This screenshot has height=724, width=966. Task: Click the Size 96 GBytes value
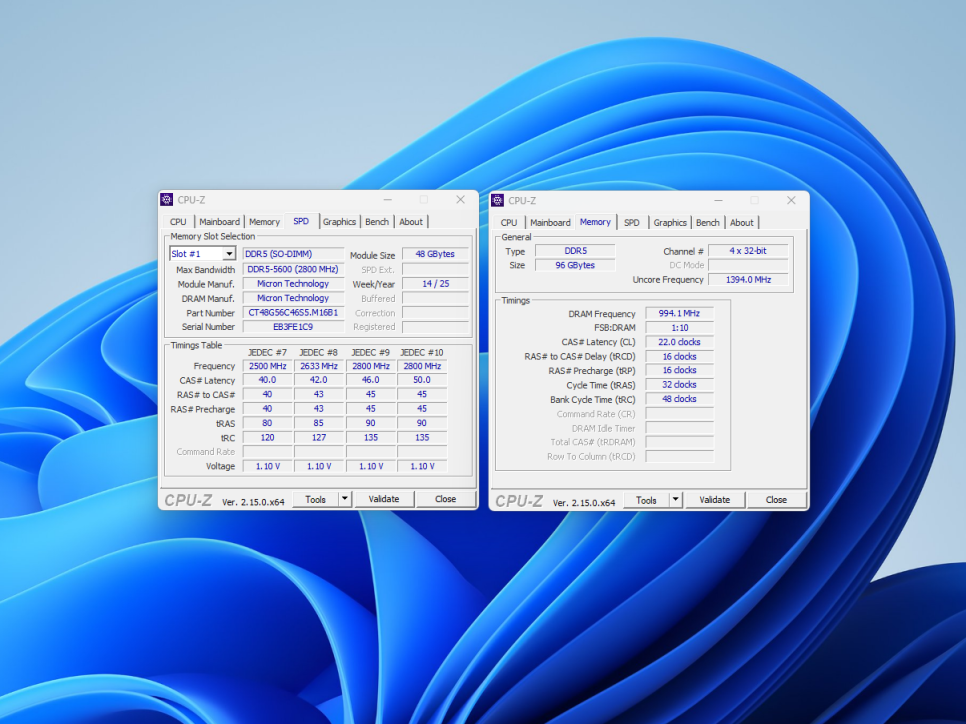tap(575, 265)
